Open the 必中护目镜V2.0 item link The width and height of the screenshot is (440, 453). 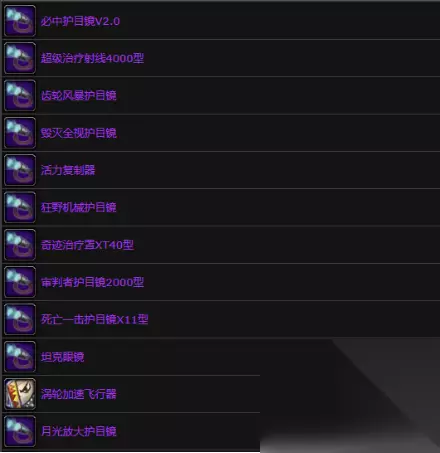[80, 21]
